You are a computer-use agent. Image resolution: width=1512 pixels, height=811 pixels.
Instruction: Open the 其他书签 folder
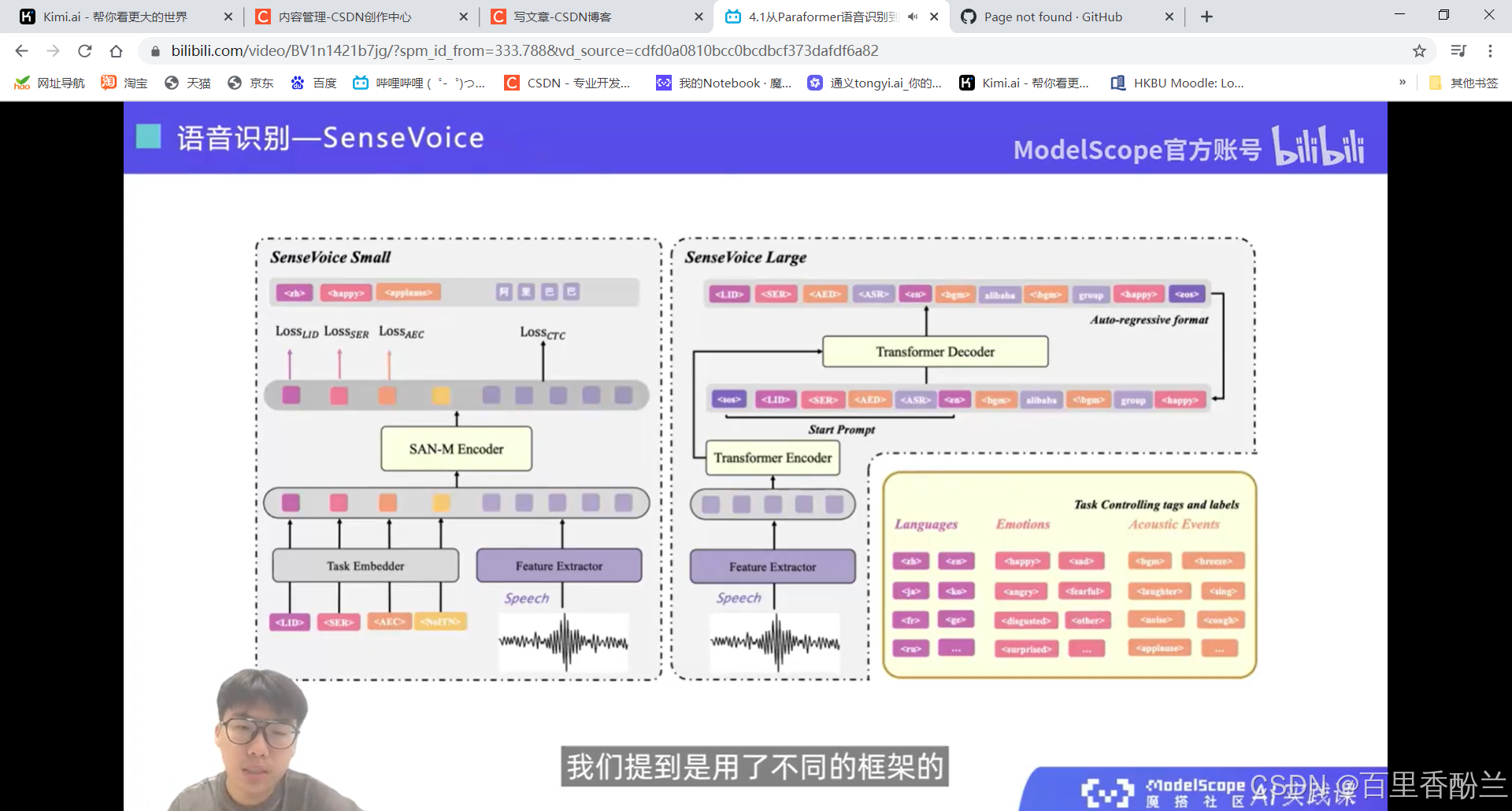pyautogui.click(x=1463, y=83)
